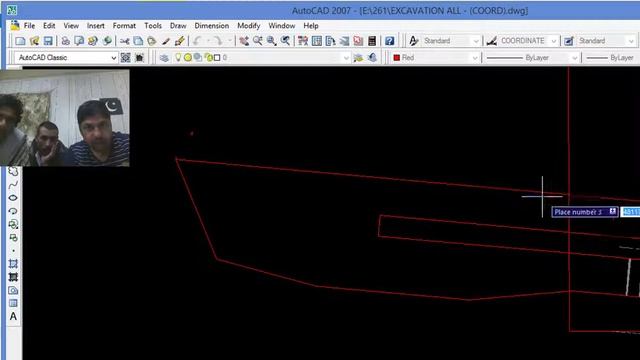Image resolution: width=640 pixels, height=360 pixels.
Task: Click the Copy to clipboard icon
Action: [x=138, y=41]
